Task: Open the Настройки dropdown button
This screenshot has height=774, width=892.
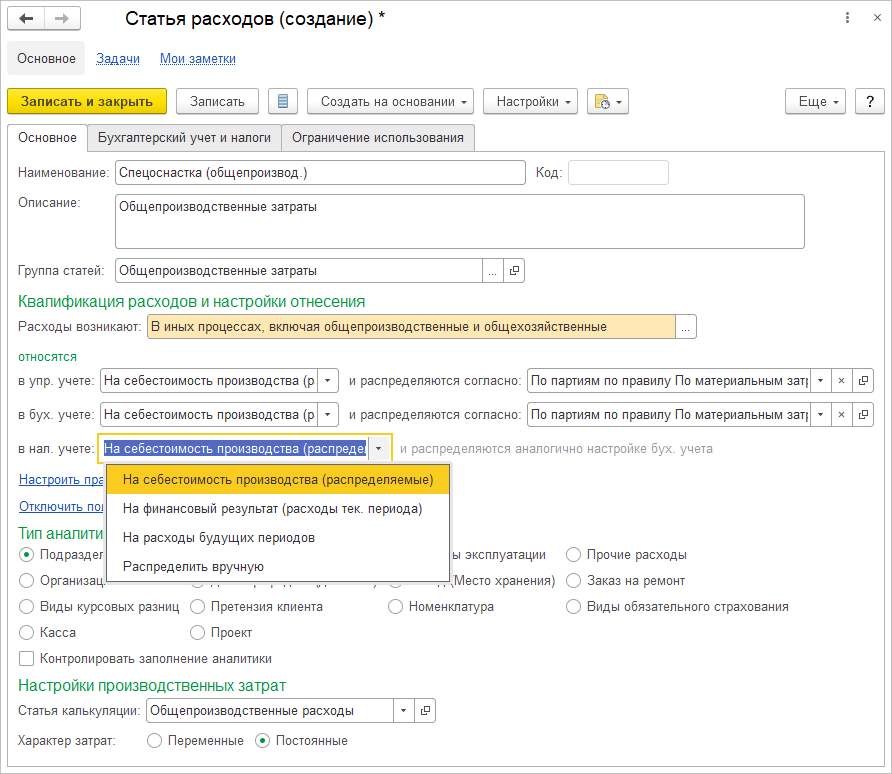Action: click(530, 101)
